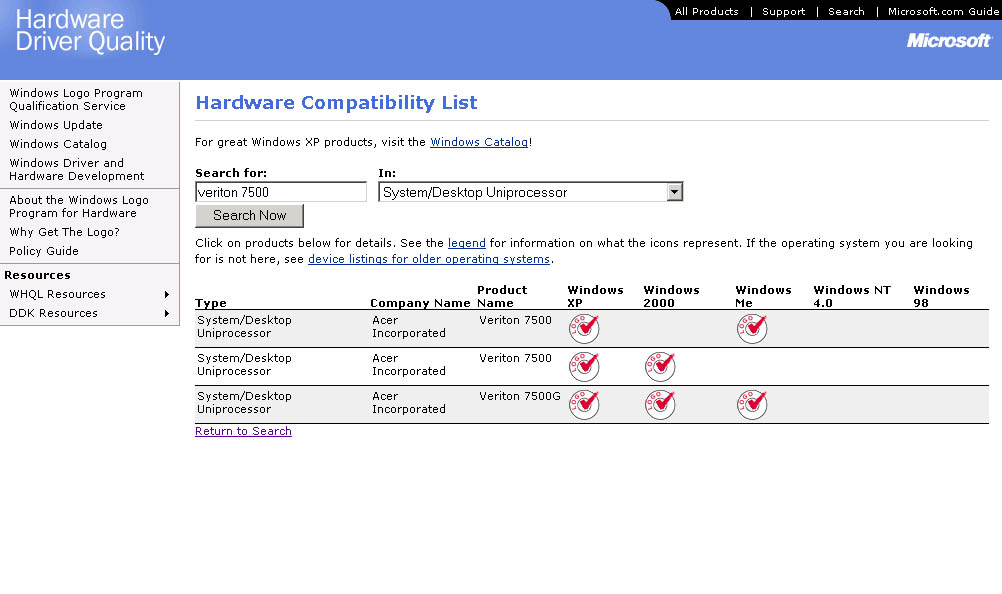Open Support in top navigation bar
This screenshot has height=594, width=1002.
click(783, 12)
